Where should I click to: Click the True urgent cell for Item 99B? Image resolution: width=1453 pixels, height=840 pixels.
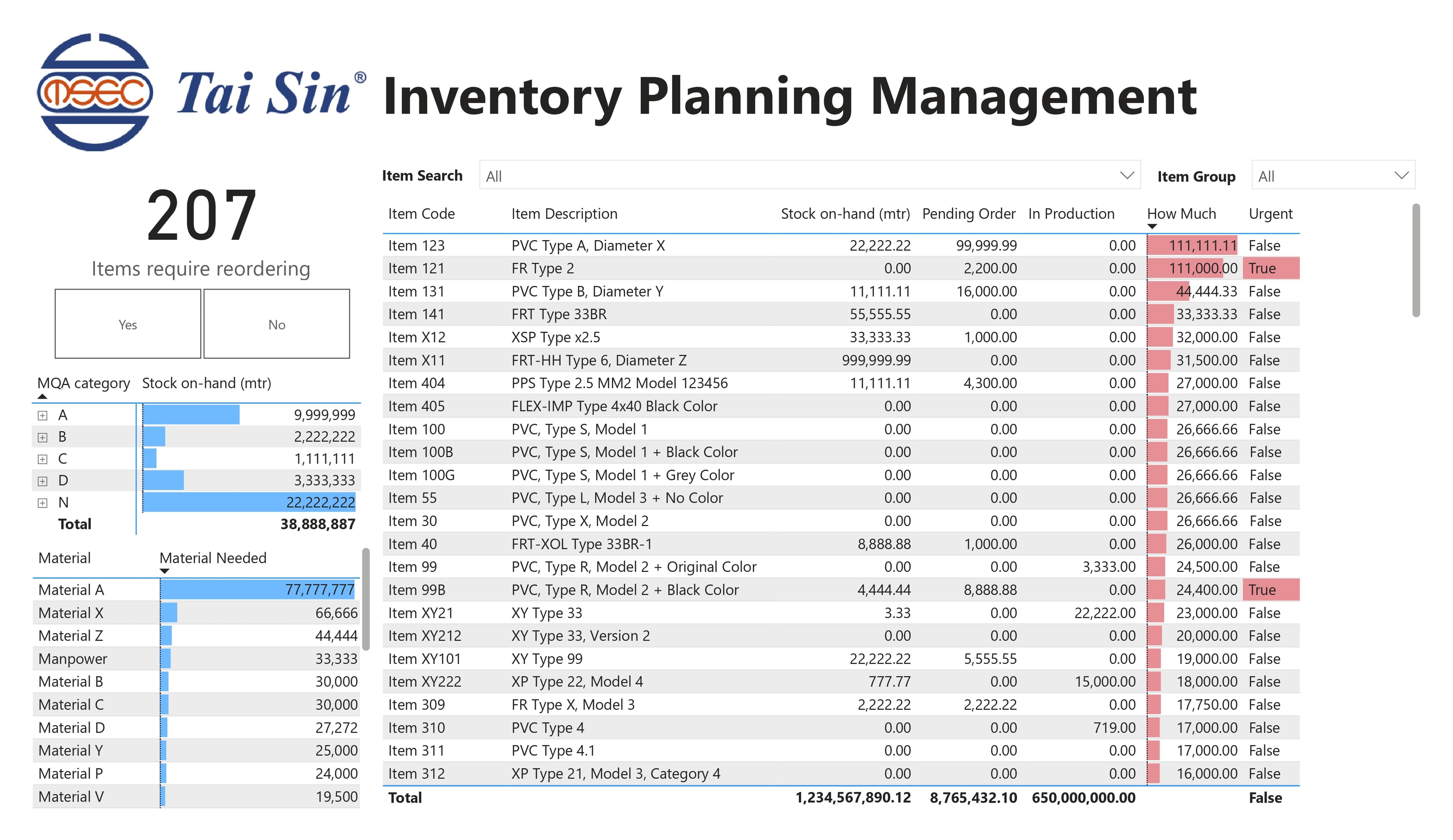tap(1271, 590)
